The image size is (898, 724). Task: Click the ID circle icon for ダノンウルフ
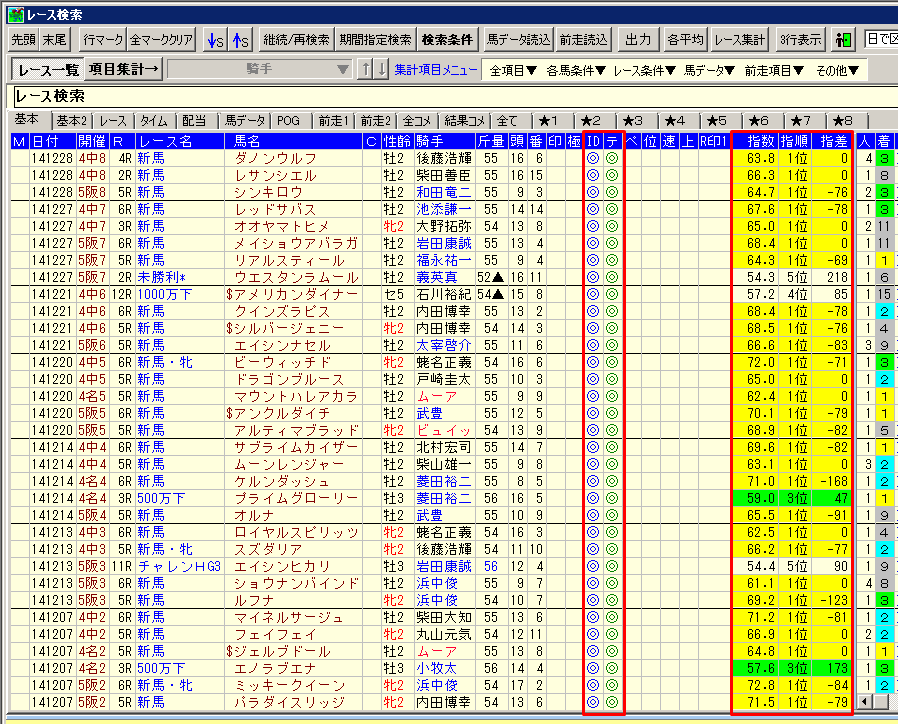point(593,158)
